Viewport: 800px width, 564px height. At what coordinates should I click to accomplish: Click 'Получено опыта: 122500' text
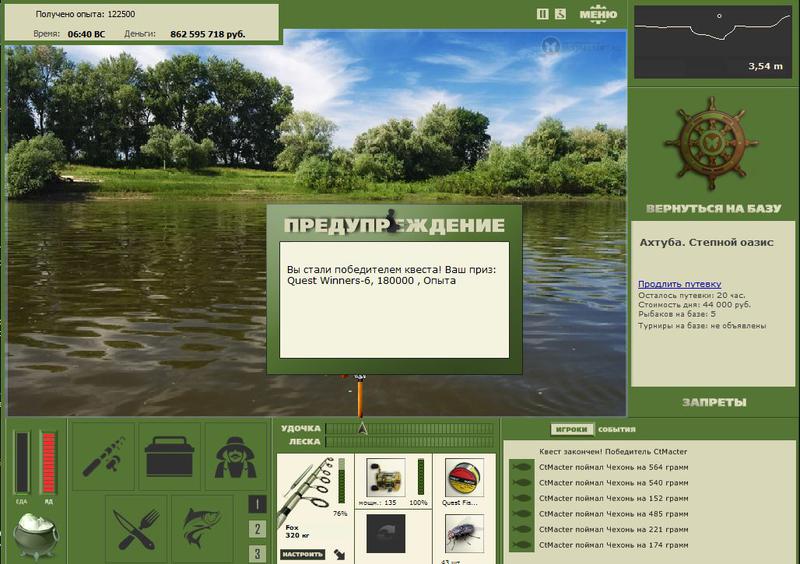[85, 14]
